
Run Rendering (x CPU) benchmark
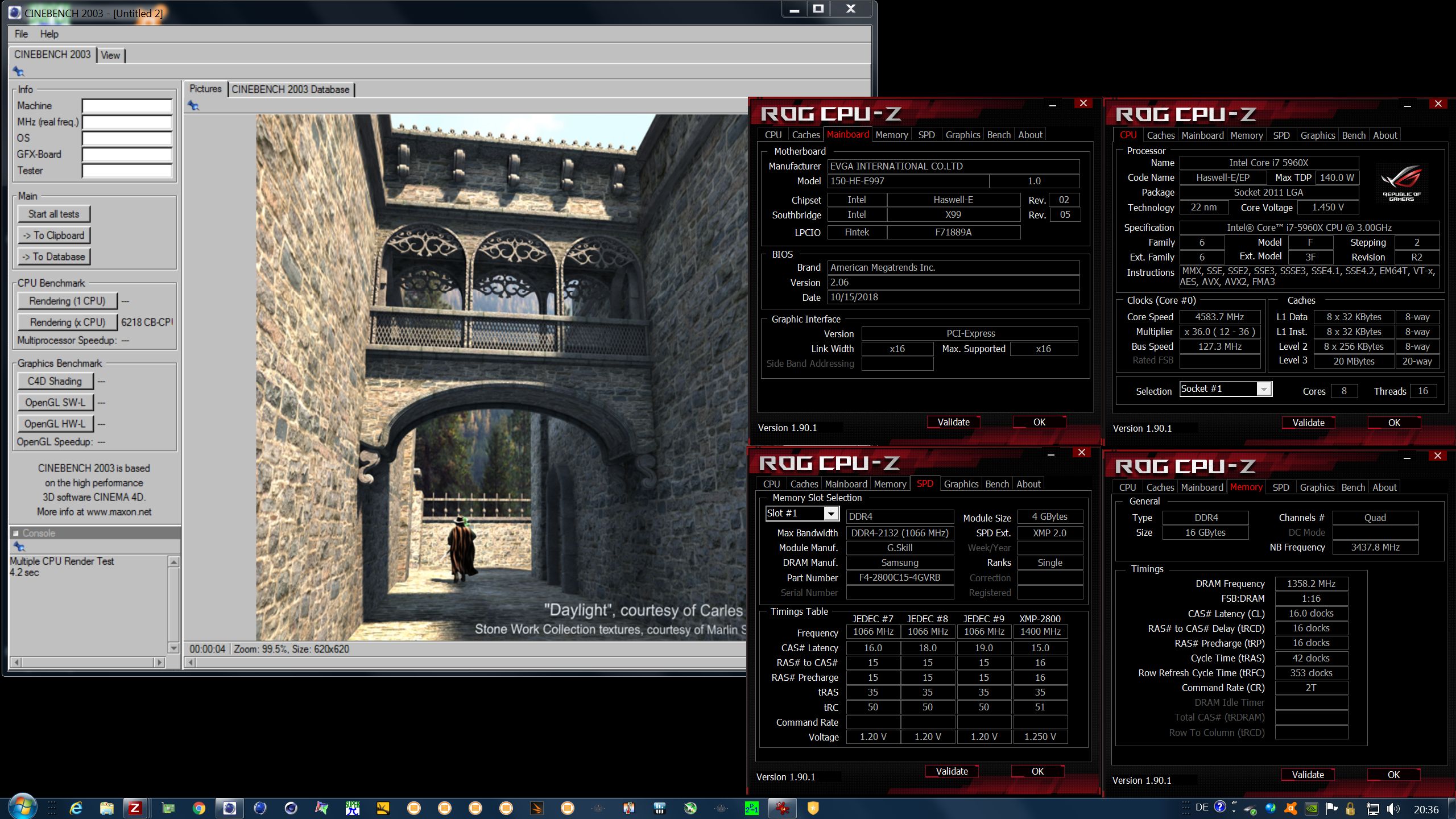coord(67,322)
